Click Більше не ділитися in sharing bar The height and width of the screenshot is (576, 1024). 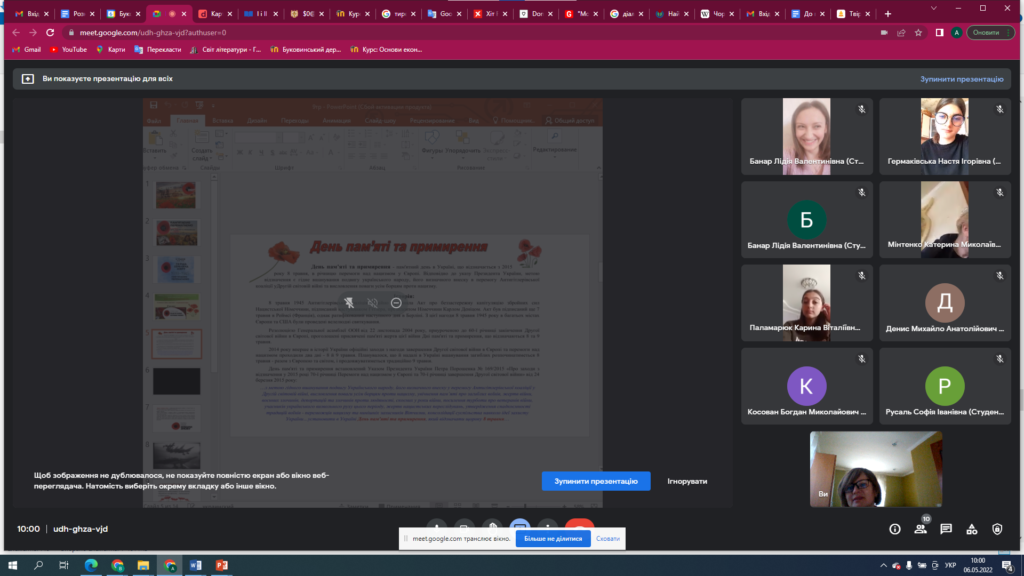click(x=553, y=538)
